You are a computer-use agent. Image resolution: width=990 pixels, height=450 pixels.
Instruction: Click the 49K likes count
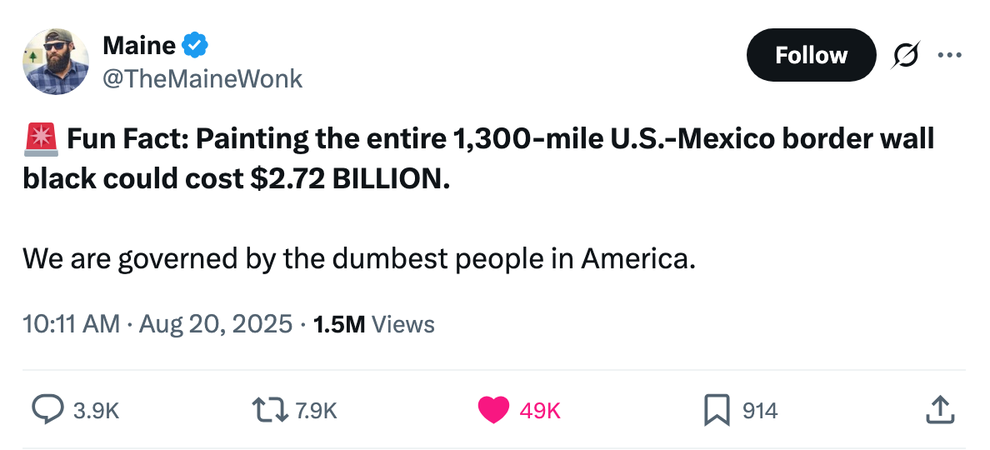click(540, 410)
